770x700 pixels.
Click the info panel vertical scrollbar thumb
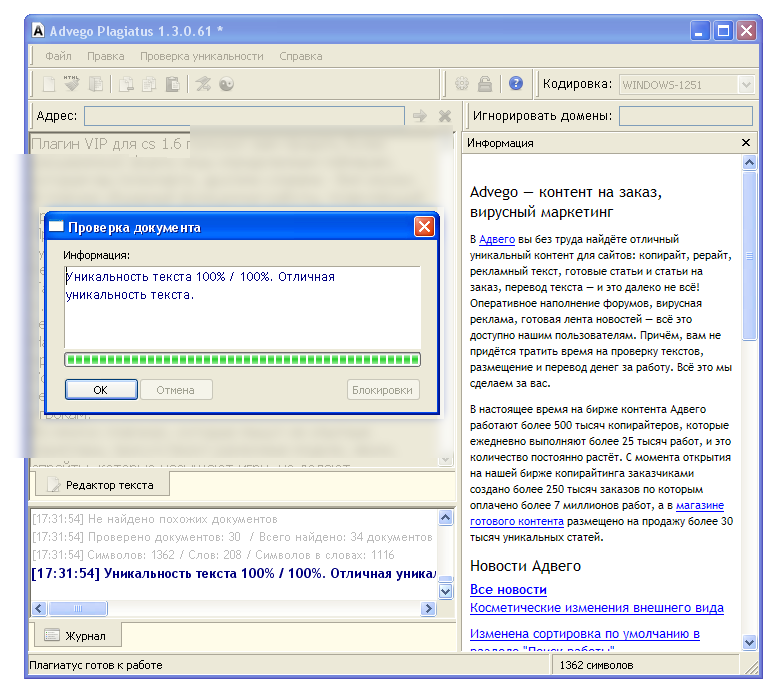pyautogui.click(x=749, y=255)
